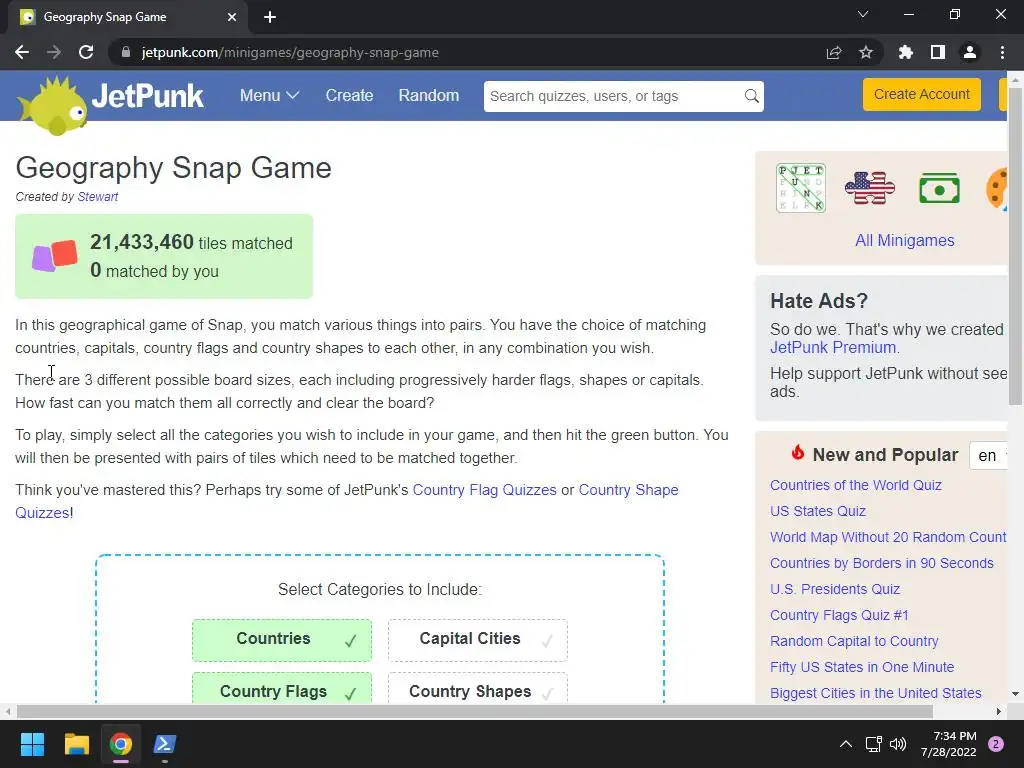The image size is (1024, 768).
Task: Open the green money minigame icon
Action: click(x=939, y=189)
